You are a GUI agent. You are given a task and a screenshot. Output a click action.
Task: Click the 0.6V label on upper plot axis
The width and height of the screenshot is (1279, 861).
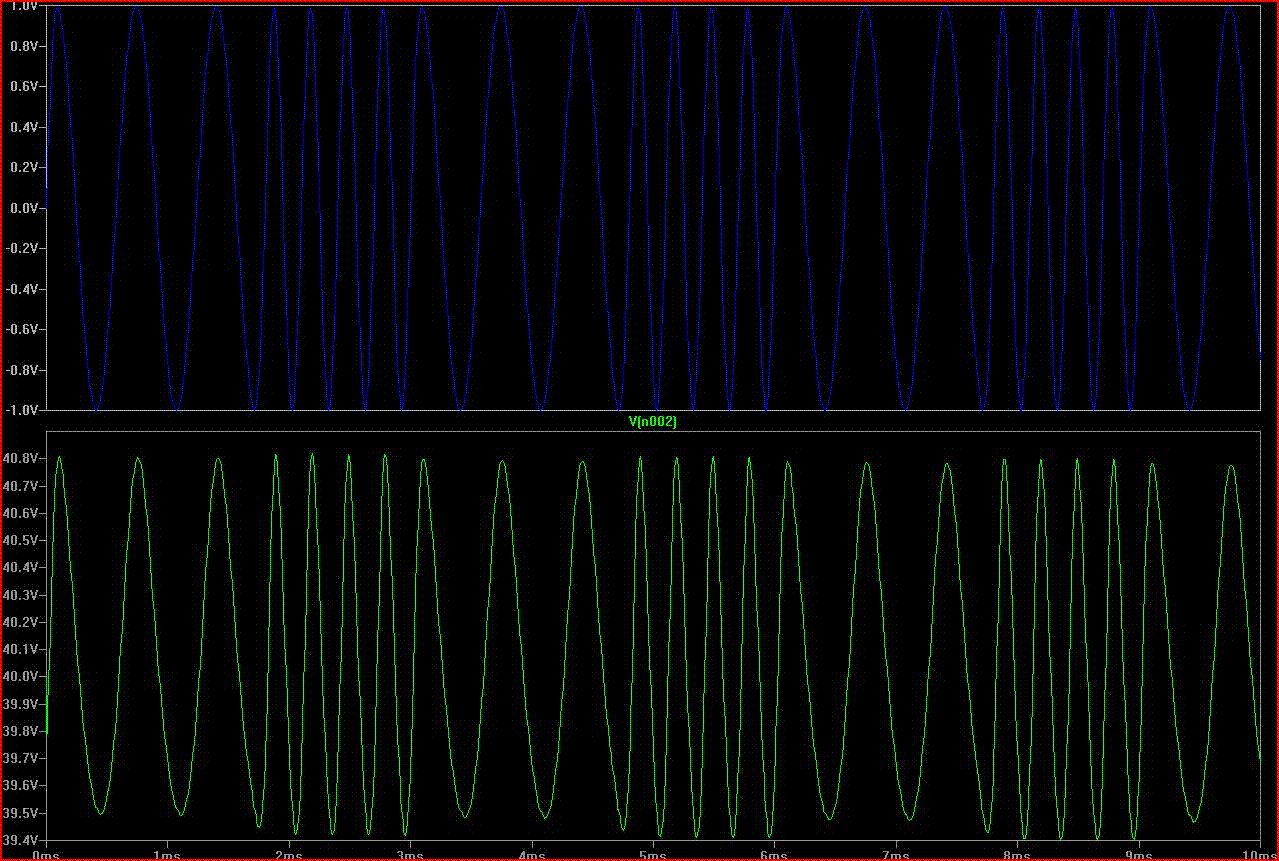(x=24, y=87)
